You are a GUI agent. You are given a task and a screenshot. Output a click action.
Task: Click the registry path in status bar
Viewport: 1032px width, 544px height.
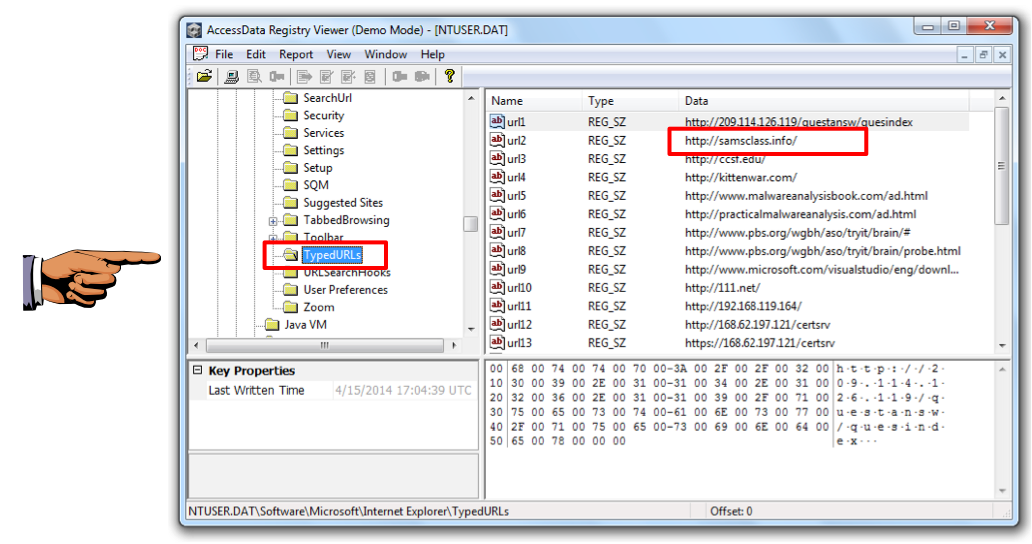click(349, 511)
